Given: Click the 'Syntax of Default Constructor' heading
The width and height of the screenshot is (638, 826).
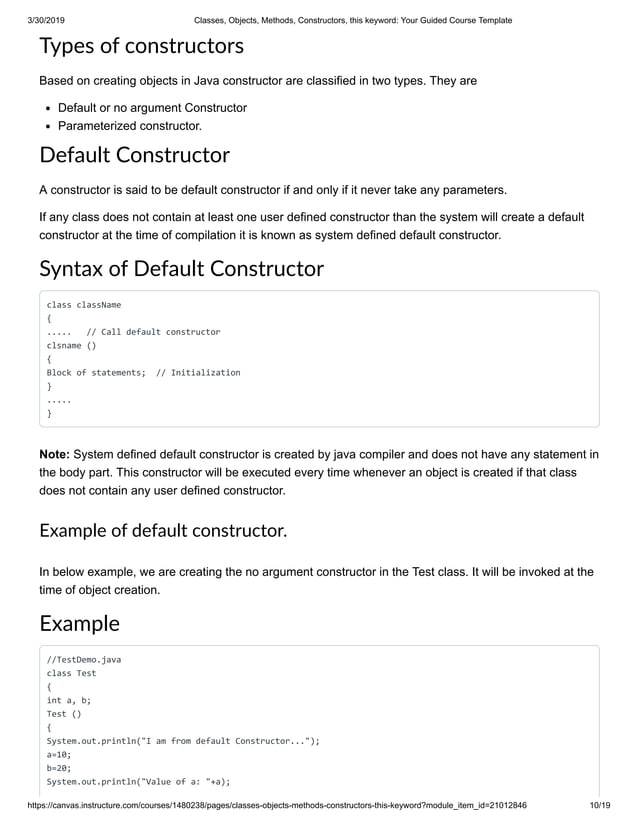Looking at the screenshot, I should point(182,269).
